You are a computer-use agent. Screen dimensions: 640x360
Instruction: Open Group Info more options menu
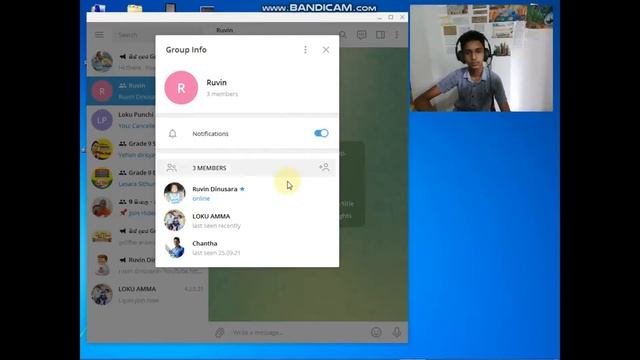tap(305, 50)
